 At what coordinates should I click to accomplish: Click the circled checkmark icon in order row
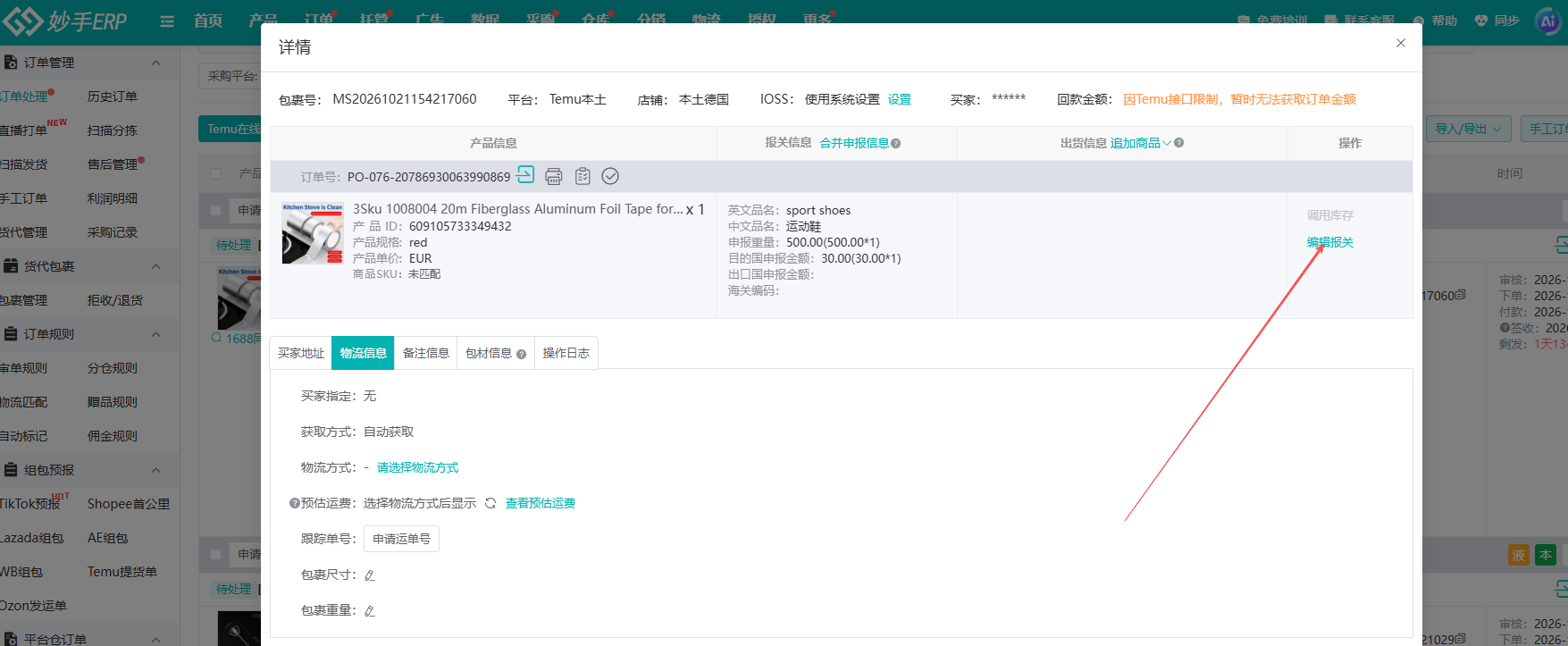610,176
